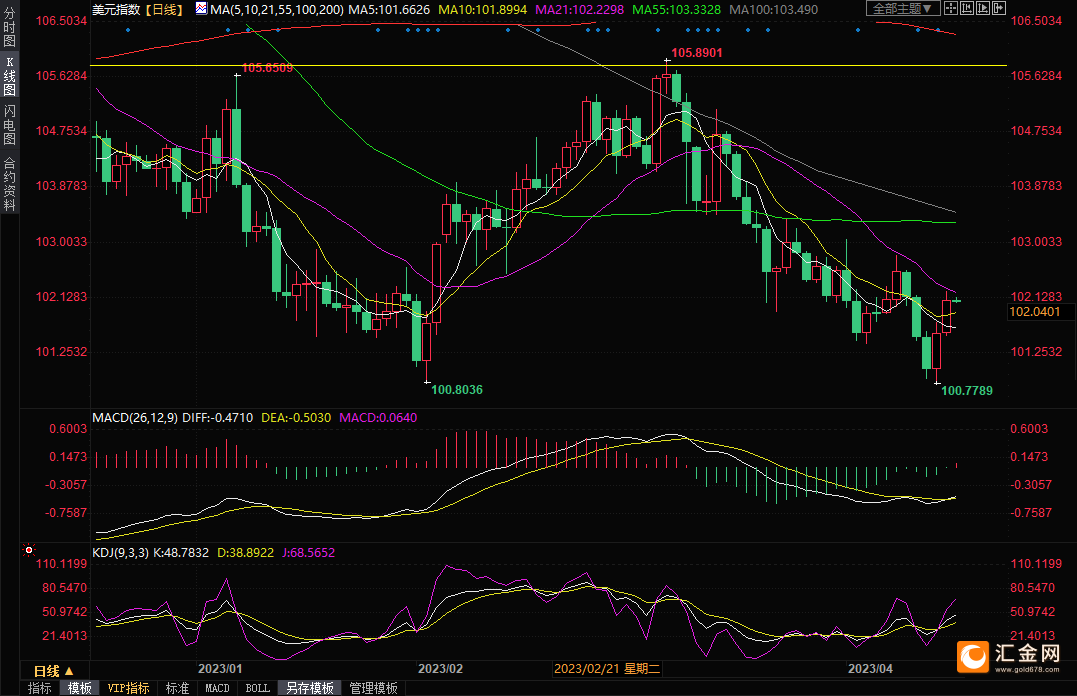The height and width of the screenshot is (696, 1077).
Task: Click the 2023/02/21 星期二 date marker
Action: (x=606, y=669)
